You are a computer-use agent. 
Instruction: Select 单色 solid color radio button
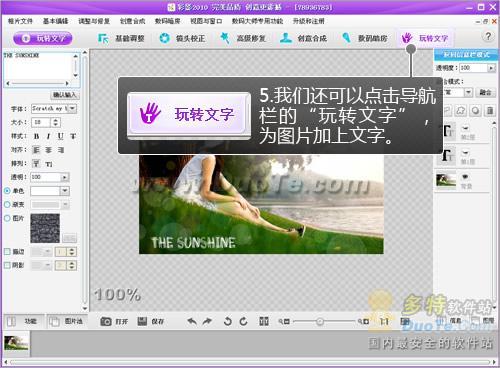(x=7, y=191)
